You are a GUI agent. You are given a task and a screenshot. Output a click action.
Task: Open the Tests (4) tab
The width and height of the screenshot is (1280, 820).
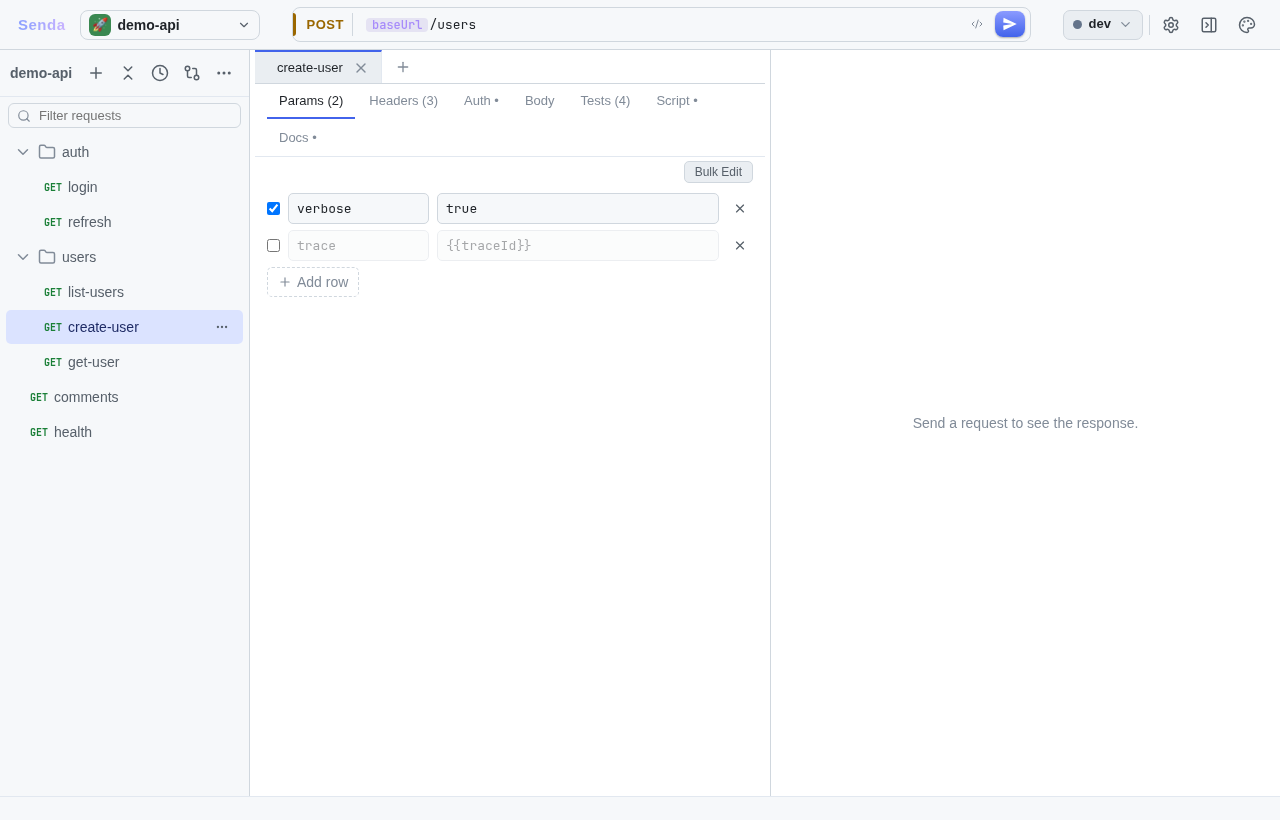coord(605,101)
